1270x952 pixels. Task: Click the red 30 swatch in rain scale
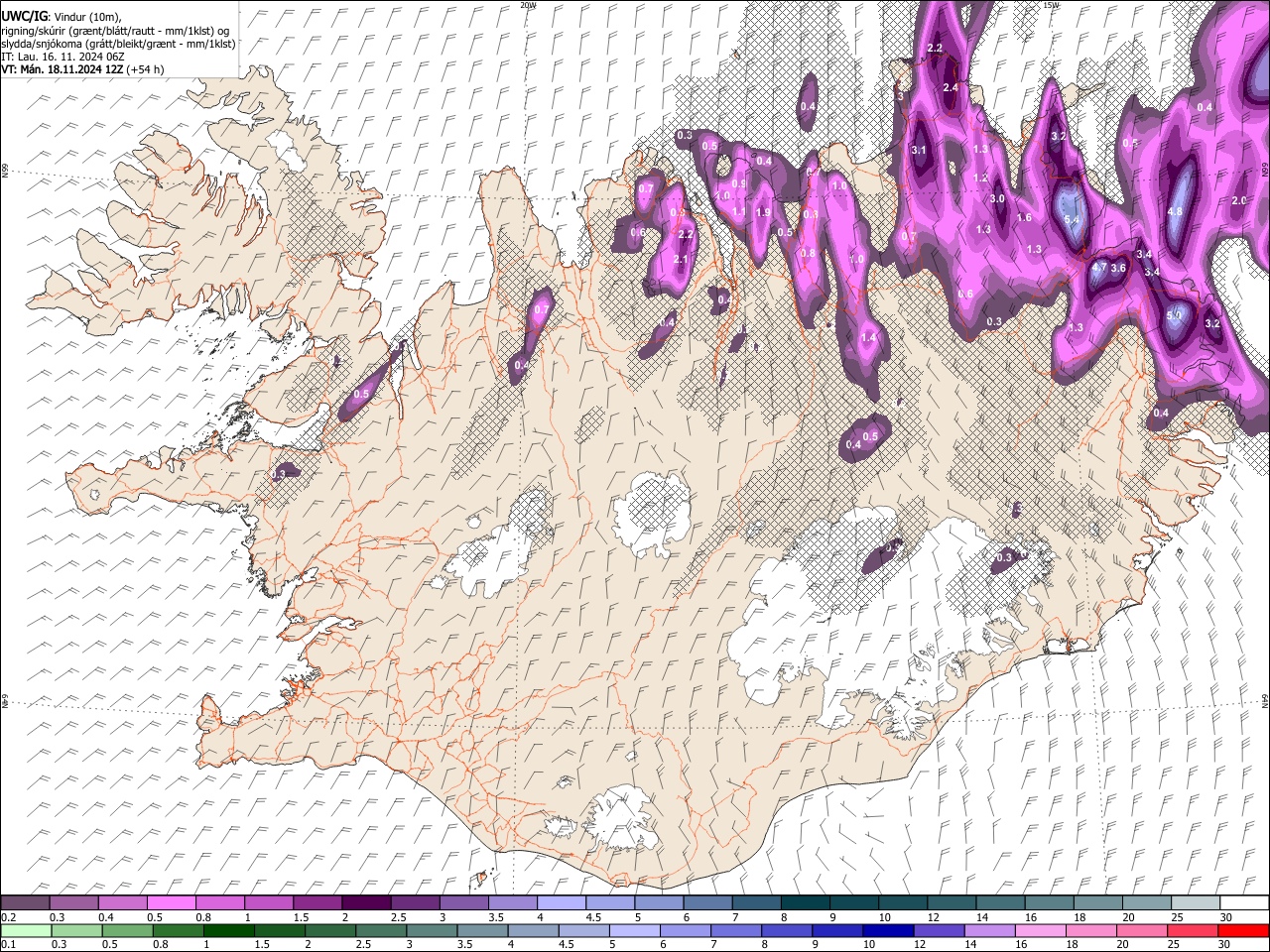pos(1242,930)
